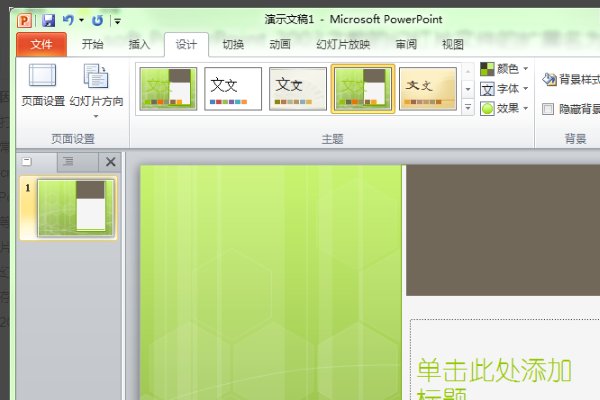Select the highlighted green theme thumbnail

[x=363, y=89]
